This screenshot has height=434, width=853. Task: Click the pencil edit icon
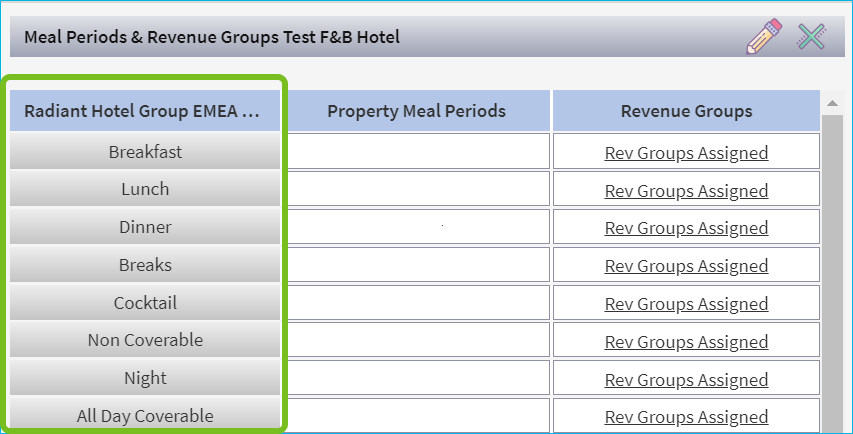click(x=764, y=37)
